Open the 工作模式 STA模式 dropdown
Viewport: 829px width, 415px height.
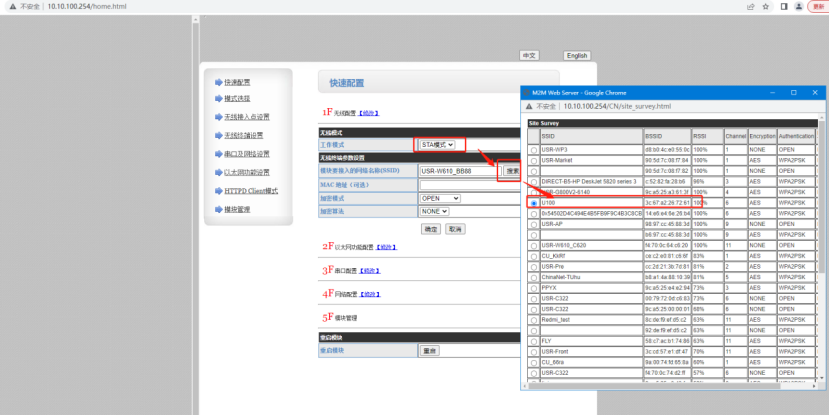pos(437,145)
